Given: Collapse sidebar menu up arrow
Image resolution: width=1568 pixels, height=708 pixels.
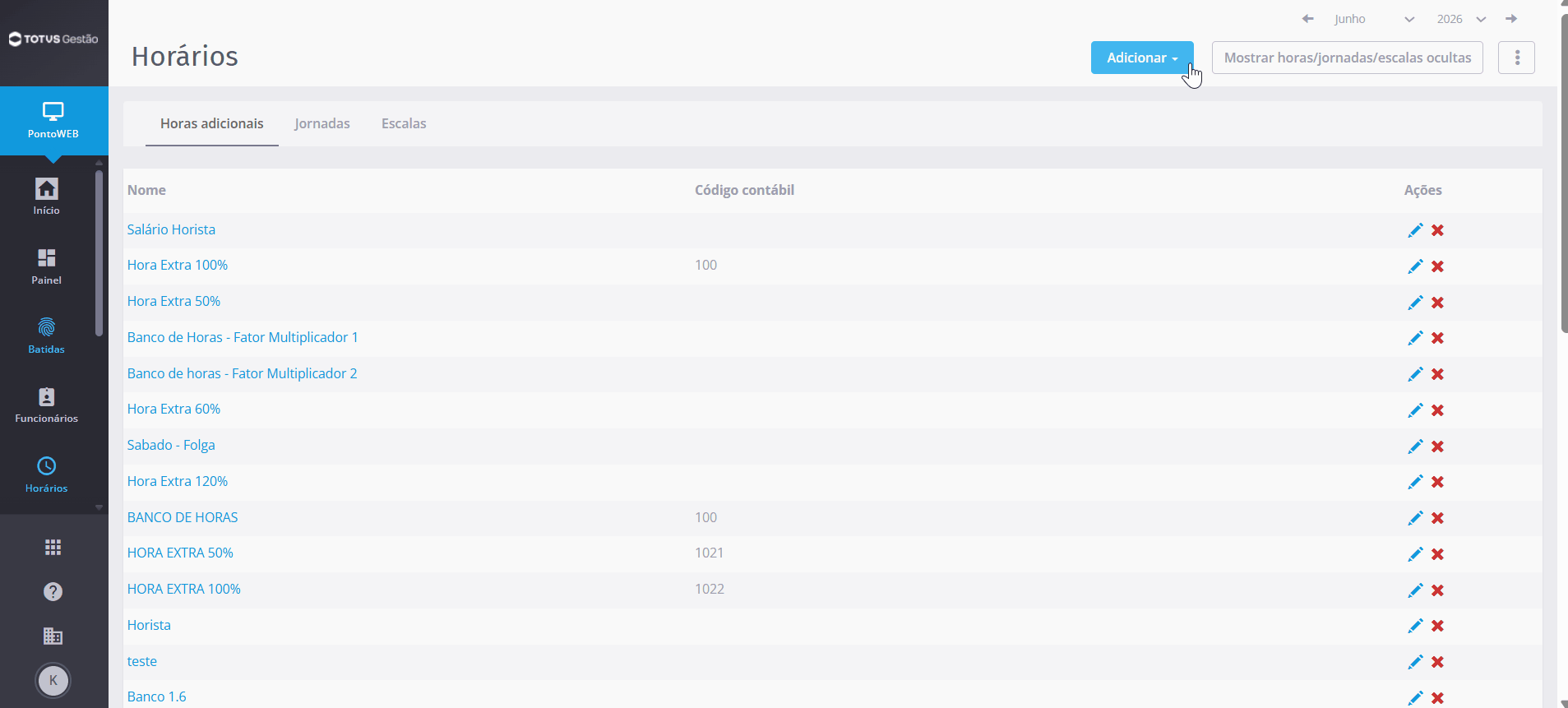Looking at the screenshot, I should (x=99, y=163).
